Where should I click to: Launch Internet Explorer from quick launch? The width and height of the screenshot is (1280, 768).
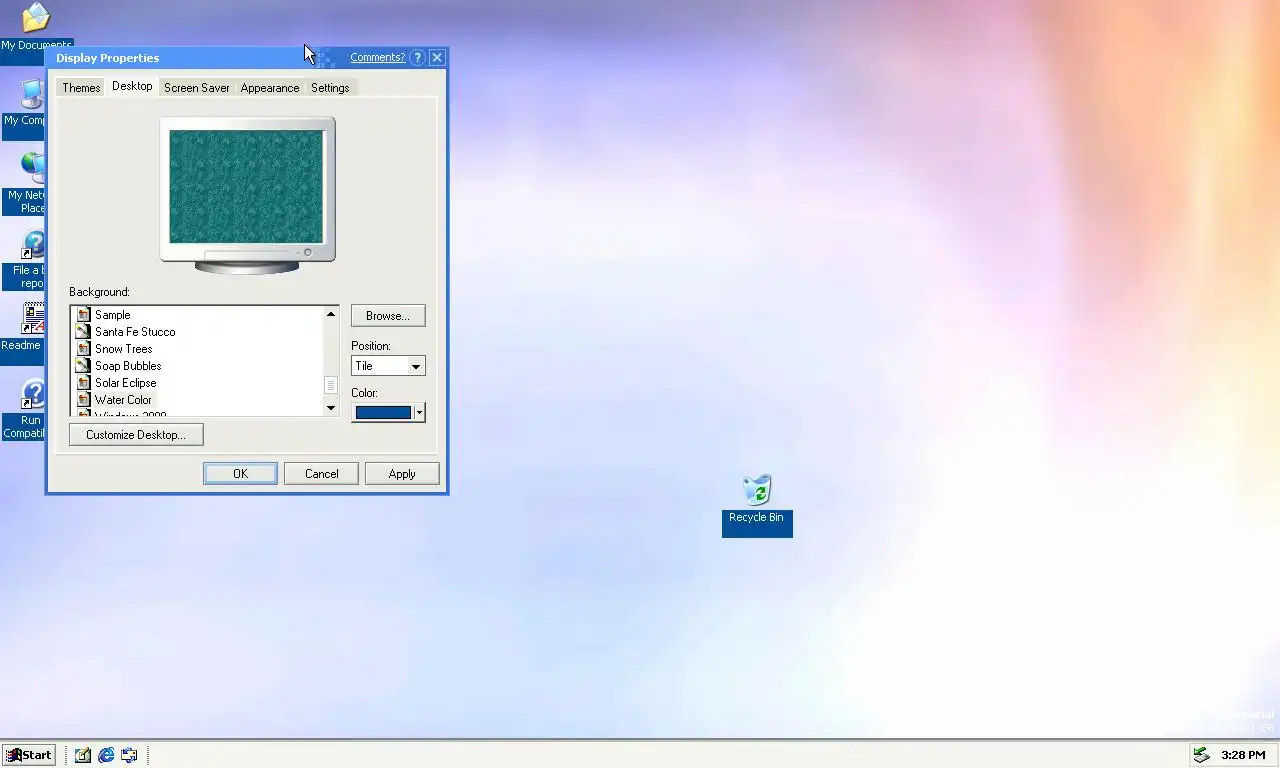(106, 755)
